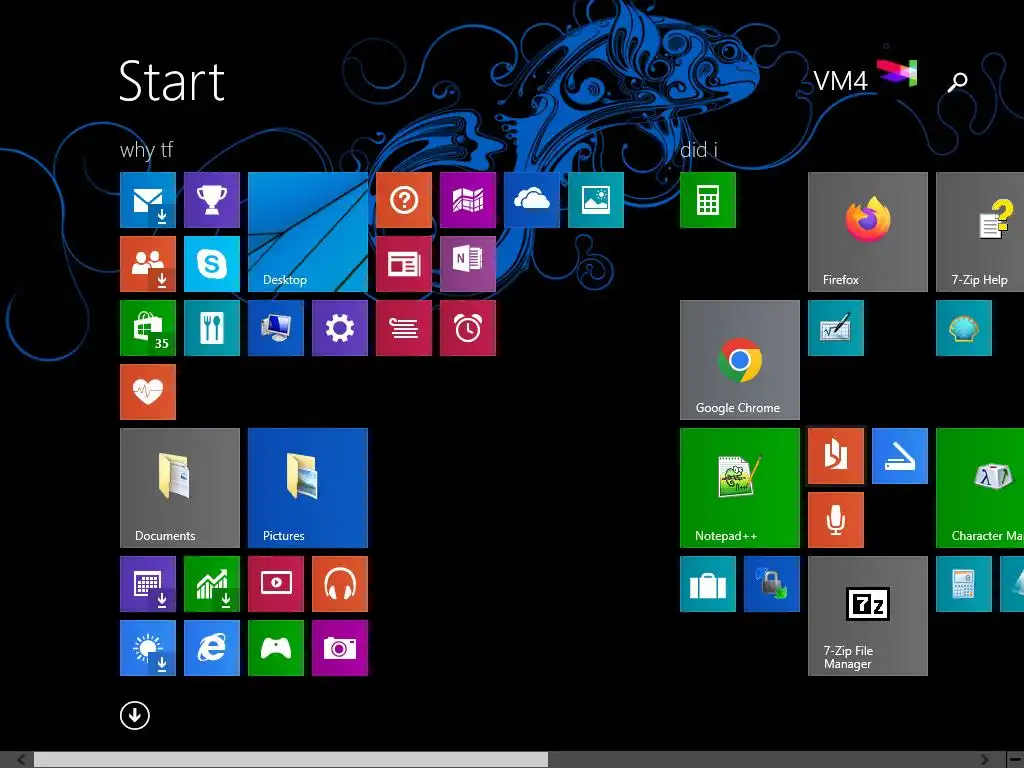Open the orange Reader tile

coord(836,456)
